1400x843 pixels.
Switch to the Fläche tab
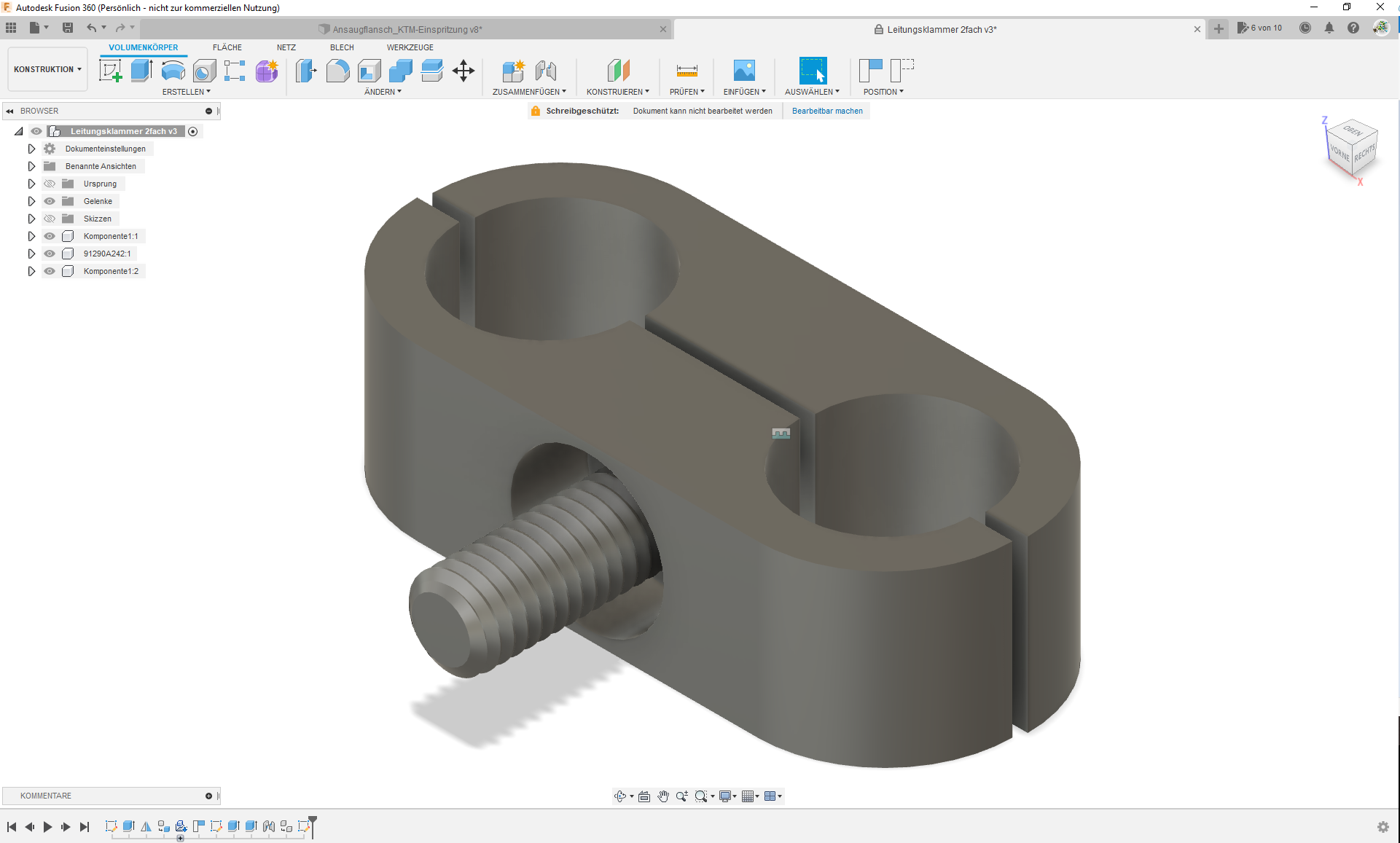[227, 47]
